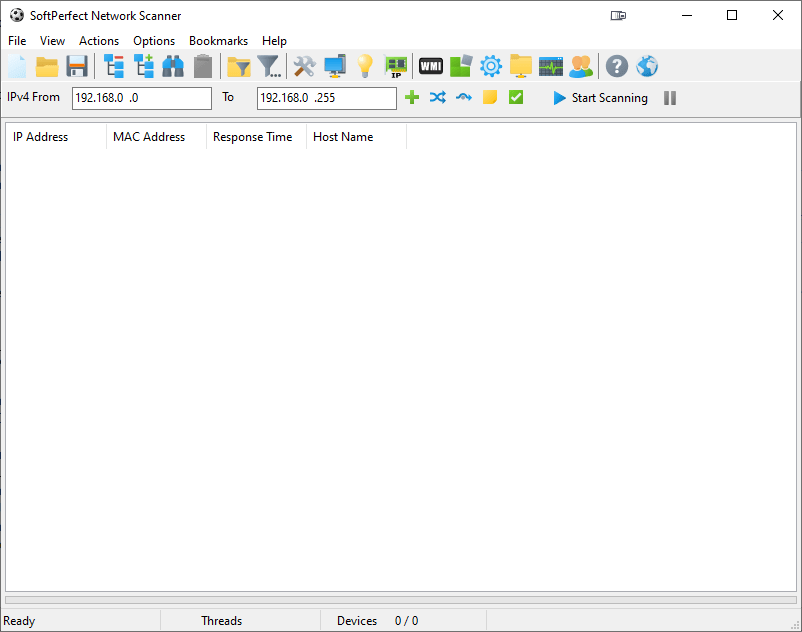Click Start Scanning button
Screen dimensions: 802x632
(x=600, y=98)
